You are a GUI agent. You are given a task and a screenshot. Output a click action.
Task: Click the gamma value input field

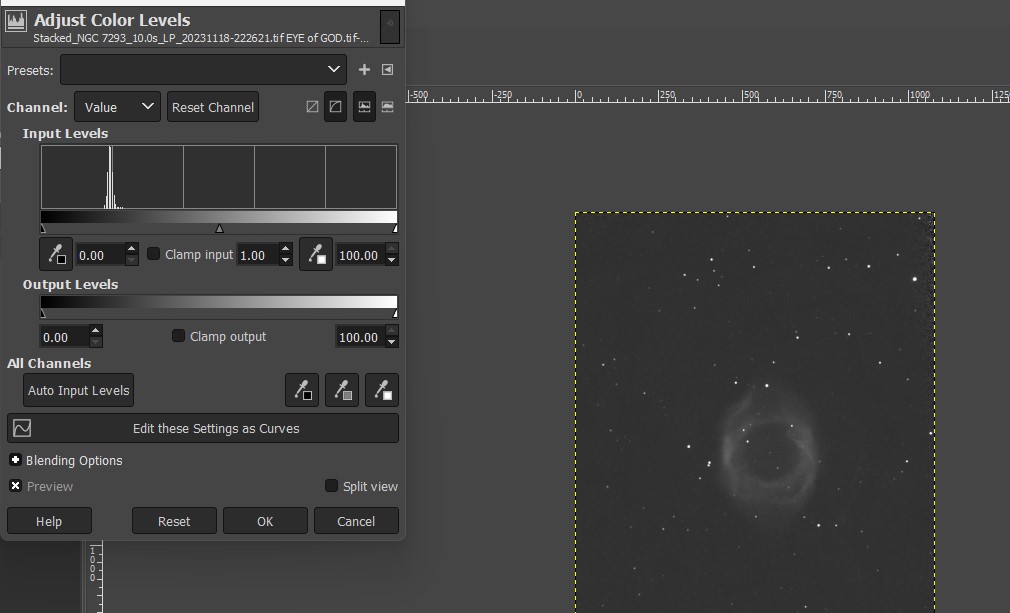254,255
